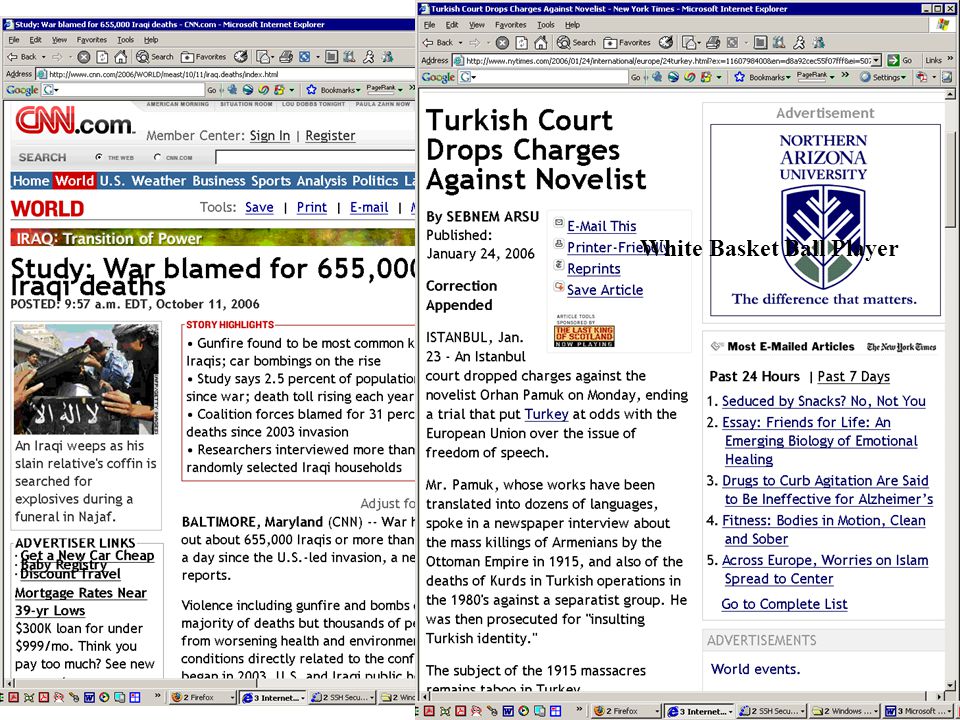Expand PageRank dropdown in NYTimes Google toolbar
Viewport: 960px width, 720px height.
(x=832, y=77)
